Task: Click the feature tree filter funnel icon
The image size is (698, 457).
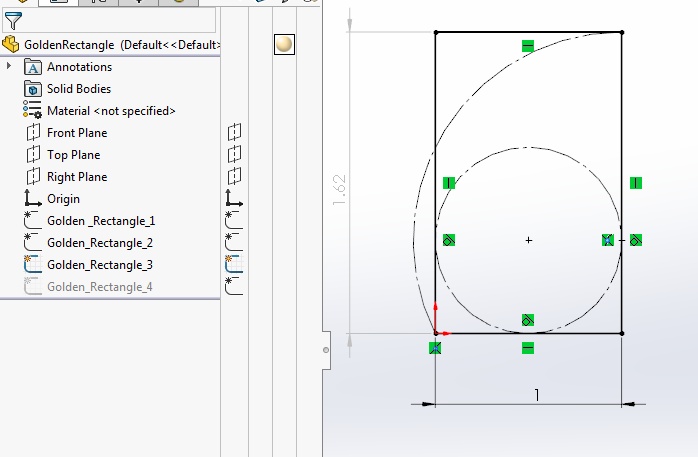Action: point(13,21)
